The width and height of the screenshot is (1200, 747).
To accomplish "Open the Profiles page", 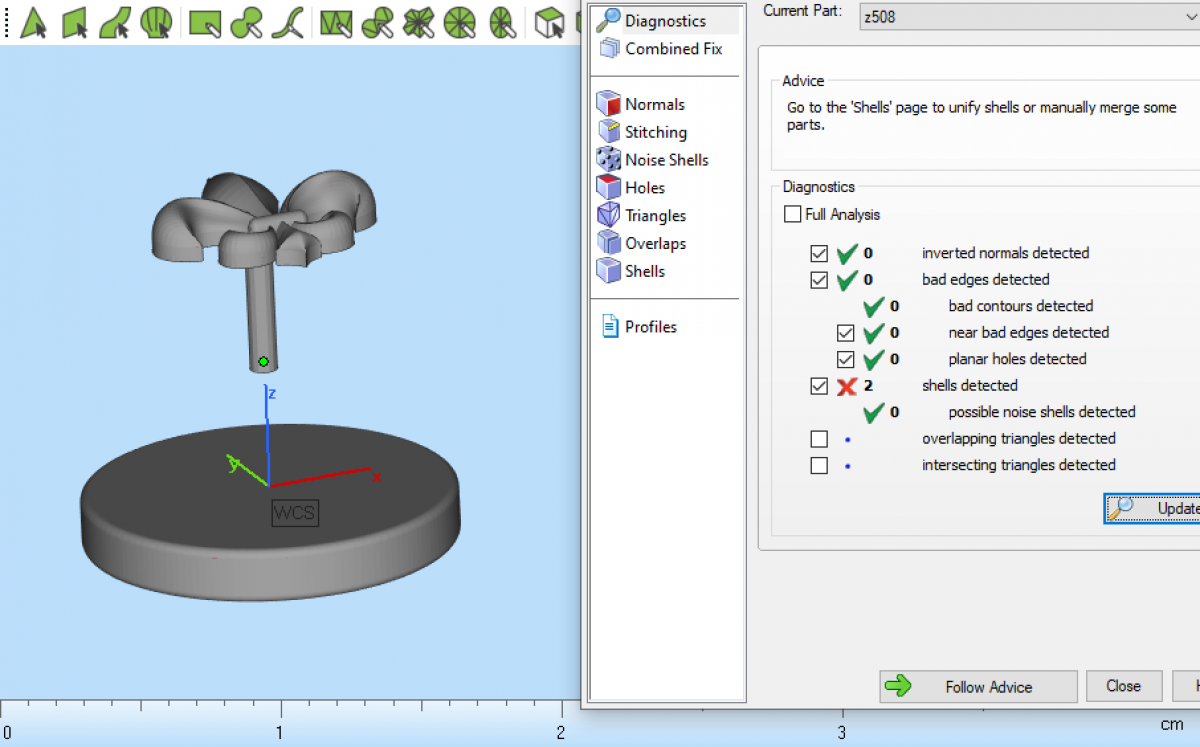I will pos(650,327).
